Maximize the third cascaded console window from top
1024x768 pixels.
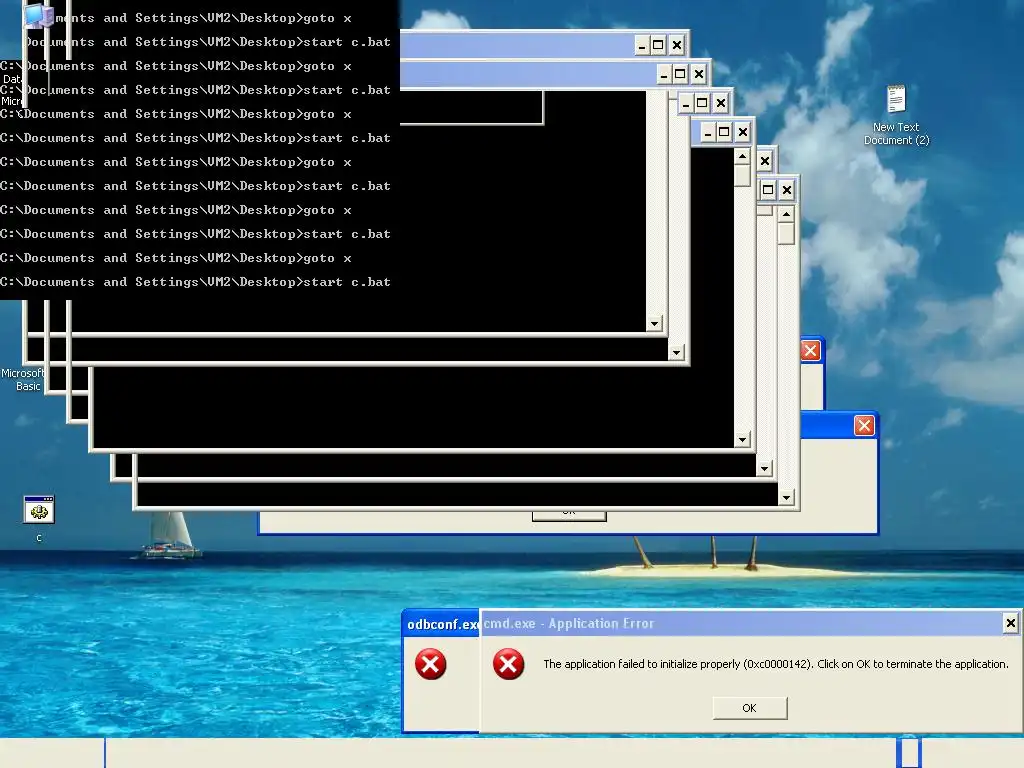pos(702,103)
